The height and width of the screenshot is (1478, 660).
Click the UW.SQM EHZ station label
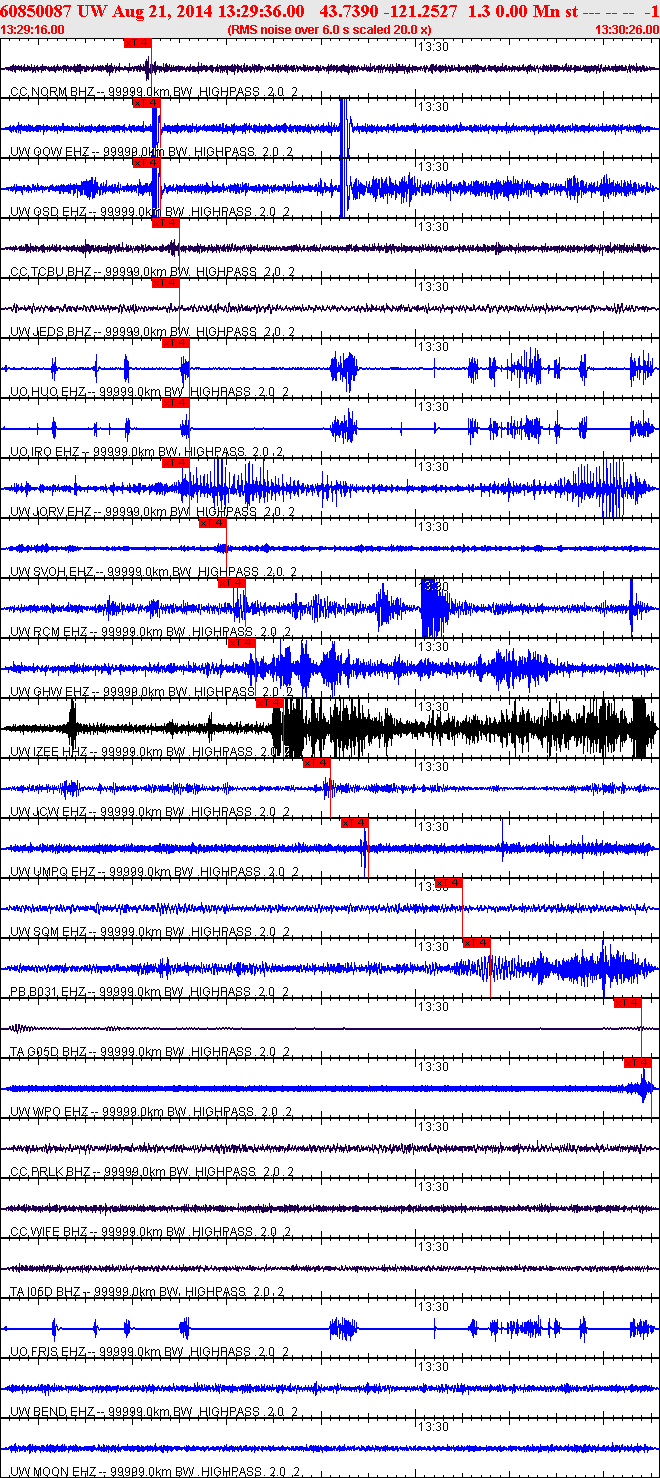(x=49, y=932)
